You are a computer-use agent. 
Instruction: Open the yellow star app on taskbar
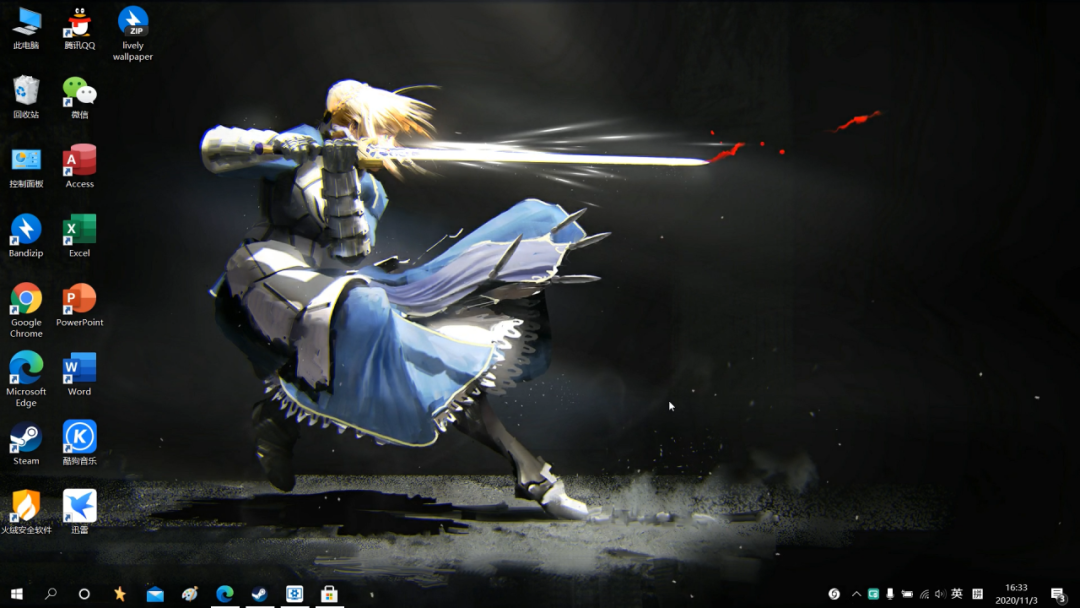pos(120,594)
